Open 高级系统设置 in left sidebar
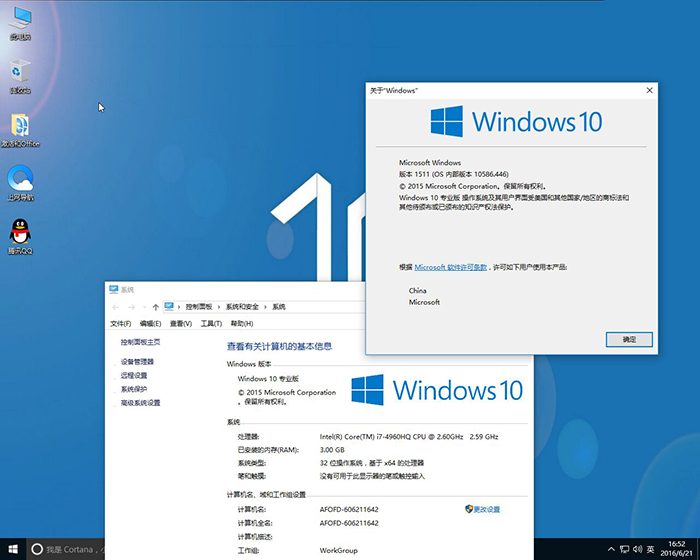 pos(140,403)
